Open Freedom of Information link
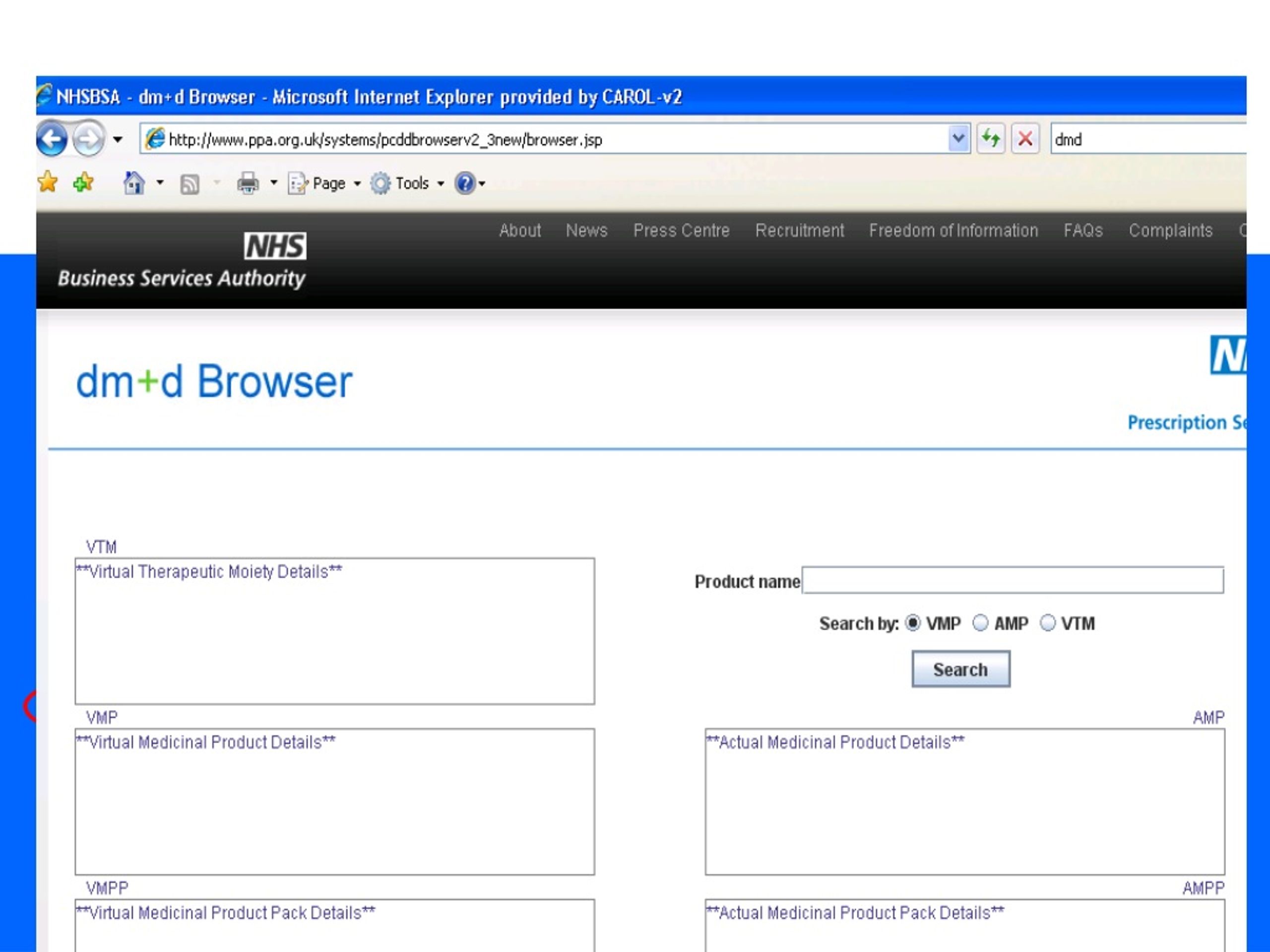The height and width of the screenshot is (952, 1270). (x=953, y=230)
